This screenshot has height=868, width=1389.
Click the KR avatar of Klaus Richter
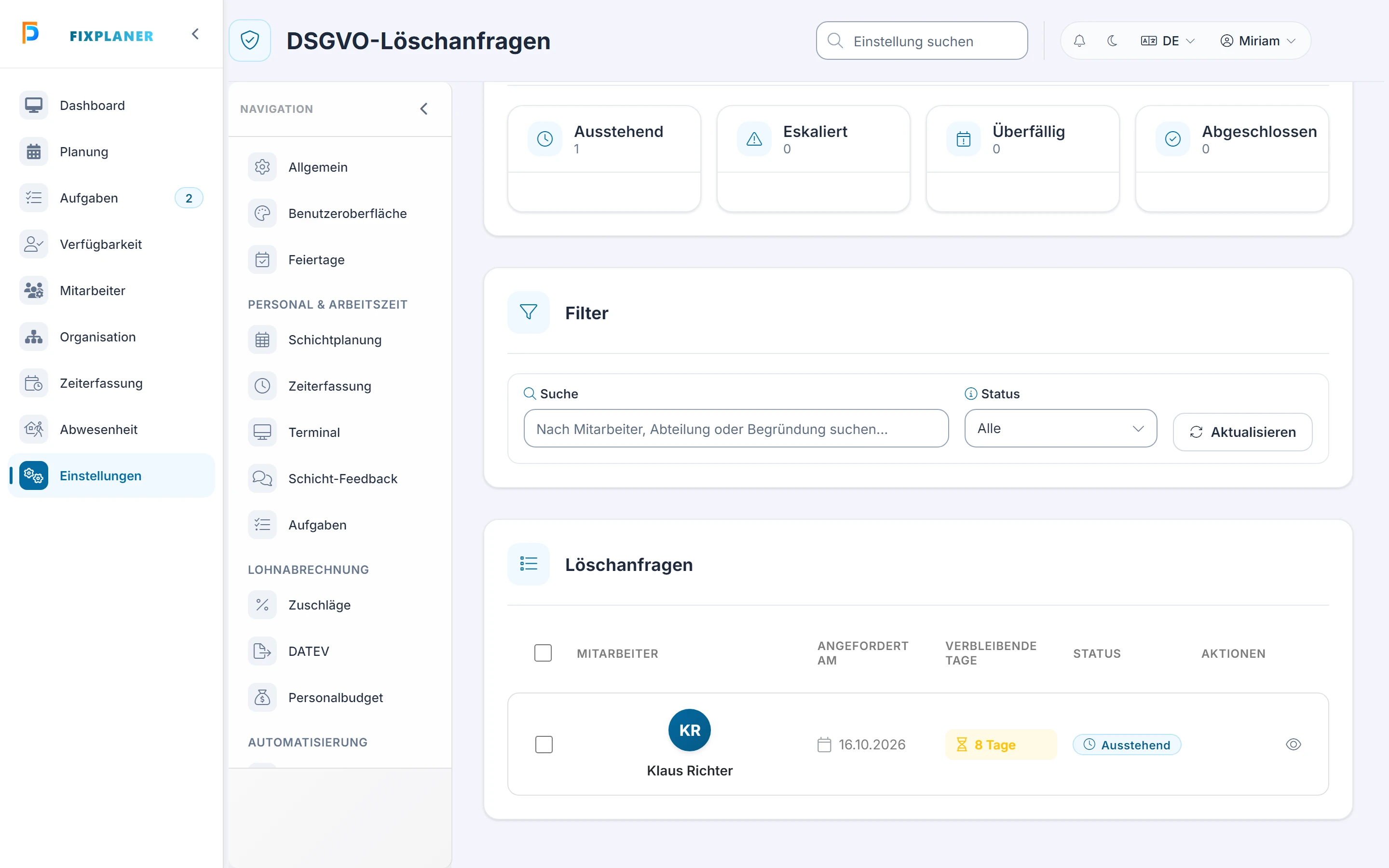(x=689, y=730)
